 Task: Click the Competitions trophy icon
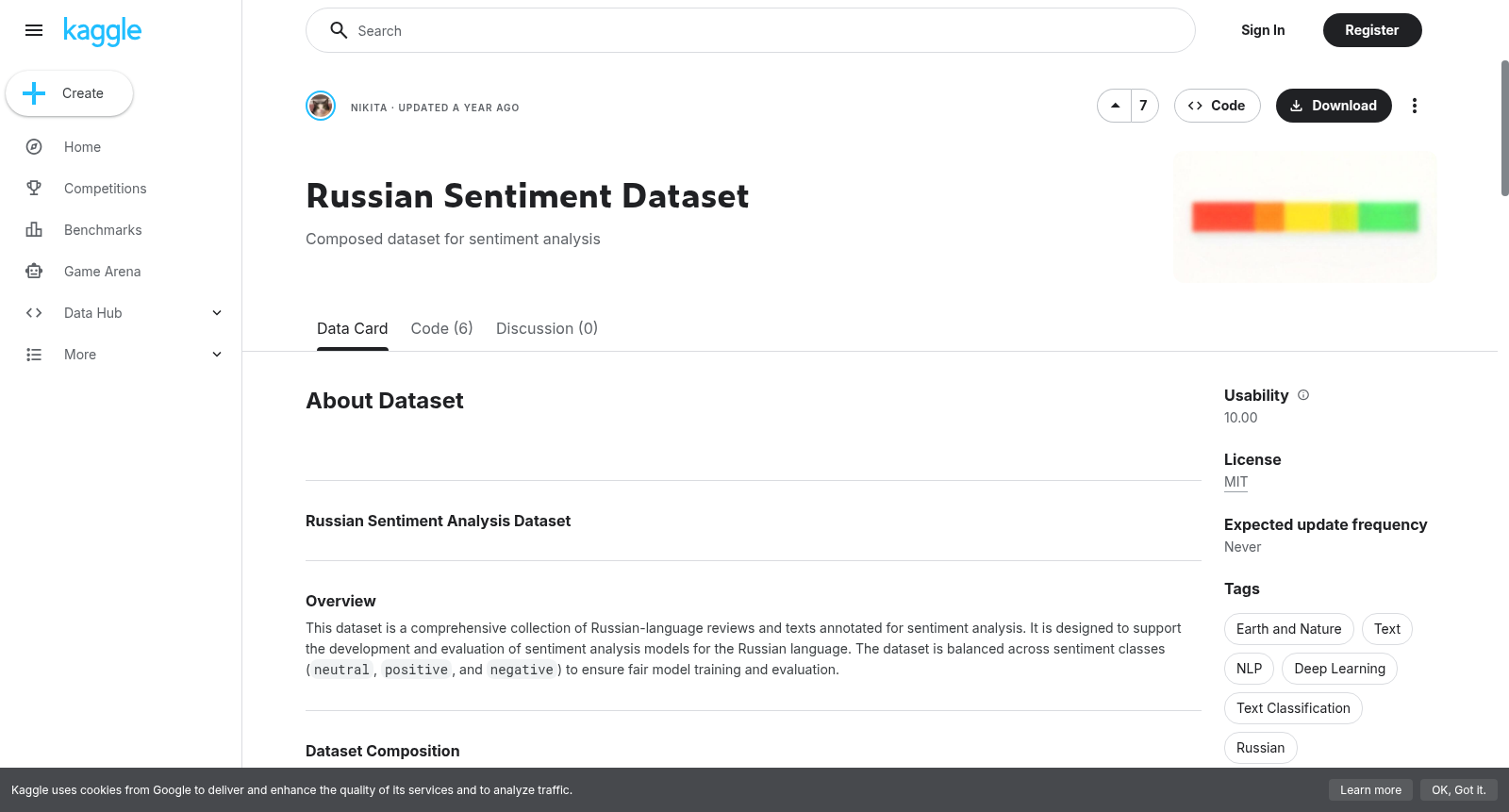pyautogui.click(x=34, y=189)
